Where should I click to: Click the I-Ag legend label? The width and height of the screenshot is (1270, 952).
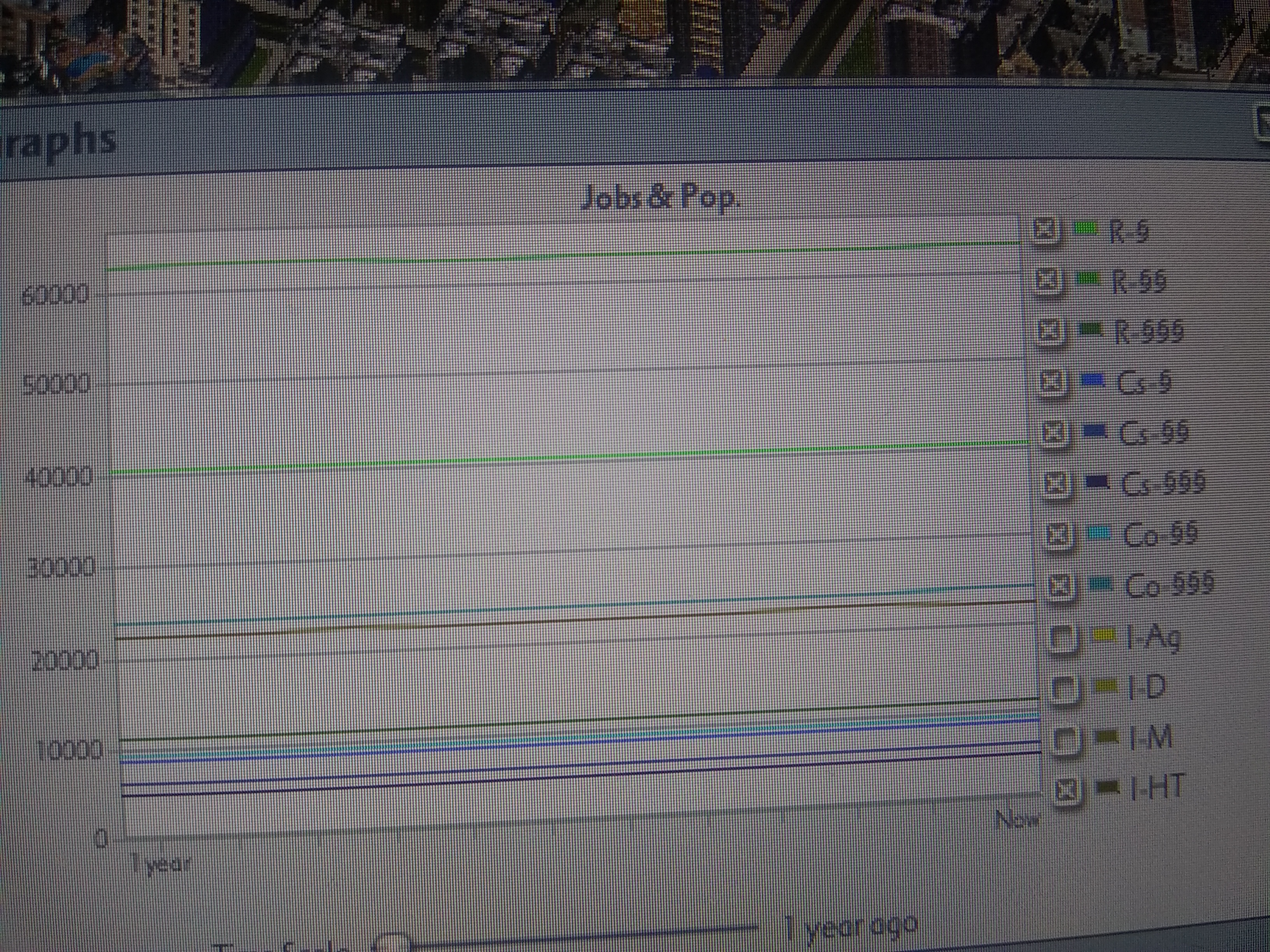coord(1153,638)
